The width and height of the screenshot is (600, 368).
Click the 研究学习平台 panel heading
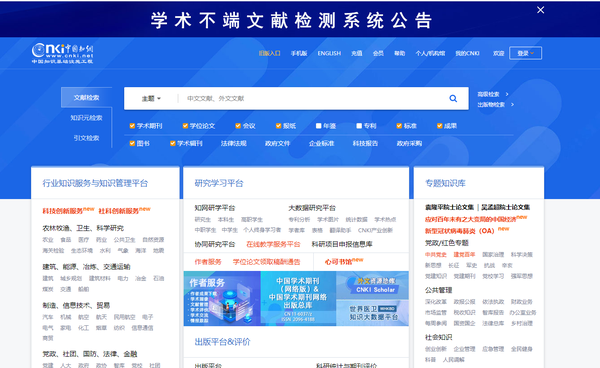219,183
